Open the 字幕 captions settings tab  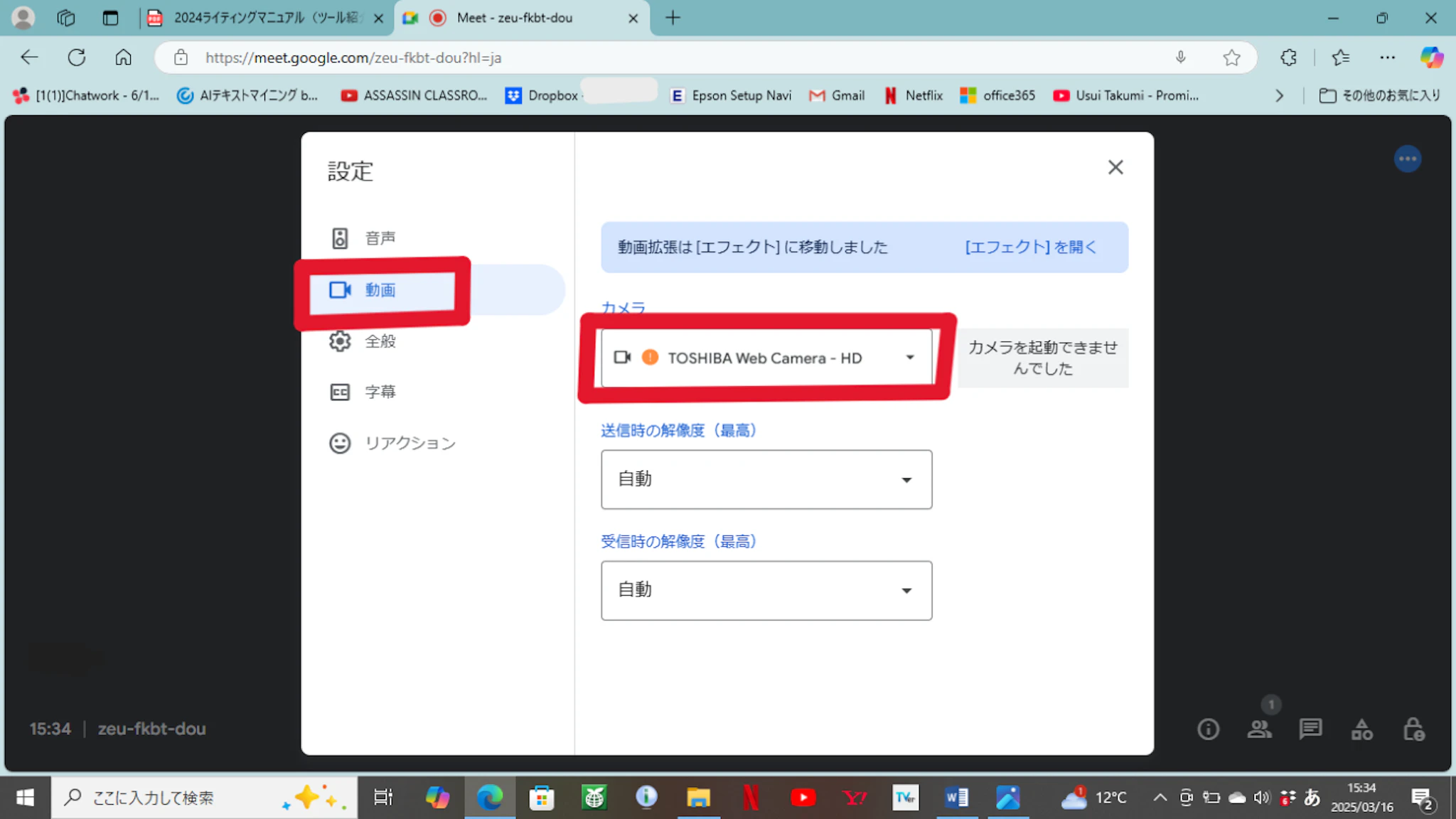380,392
